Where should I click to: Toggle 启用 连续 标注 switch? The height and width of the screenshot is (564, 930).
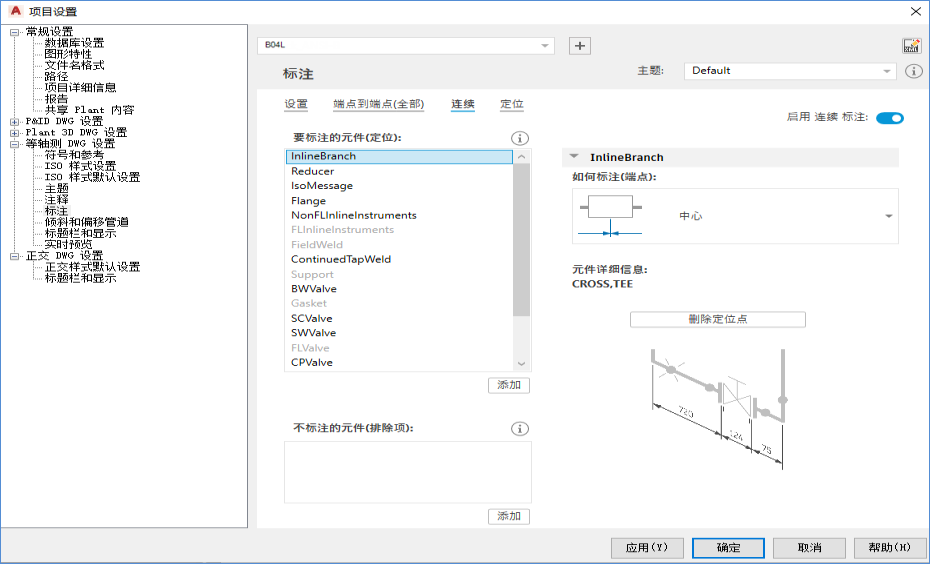pyautogui.click(x=890, y=118)
